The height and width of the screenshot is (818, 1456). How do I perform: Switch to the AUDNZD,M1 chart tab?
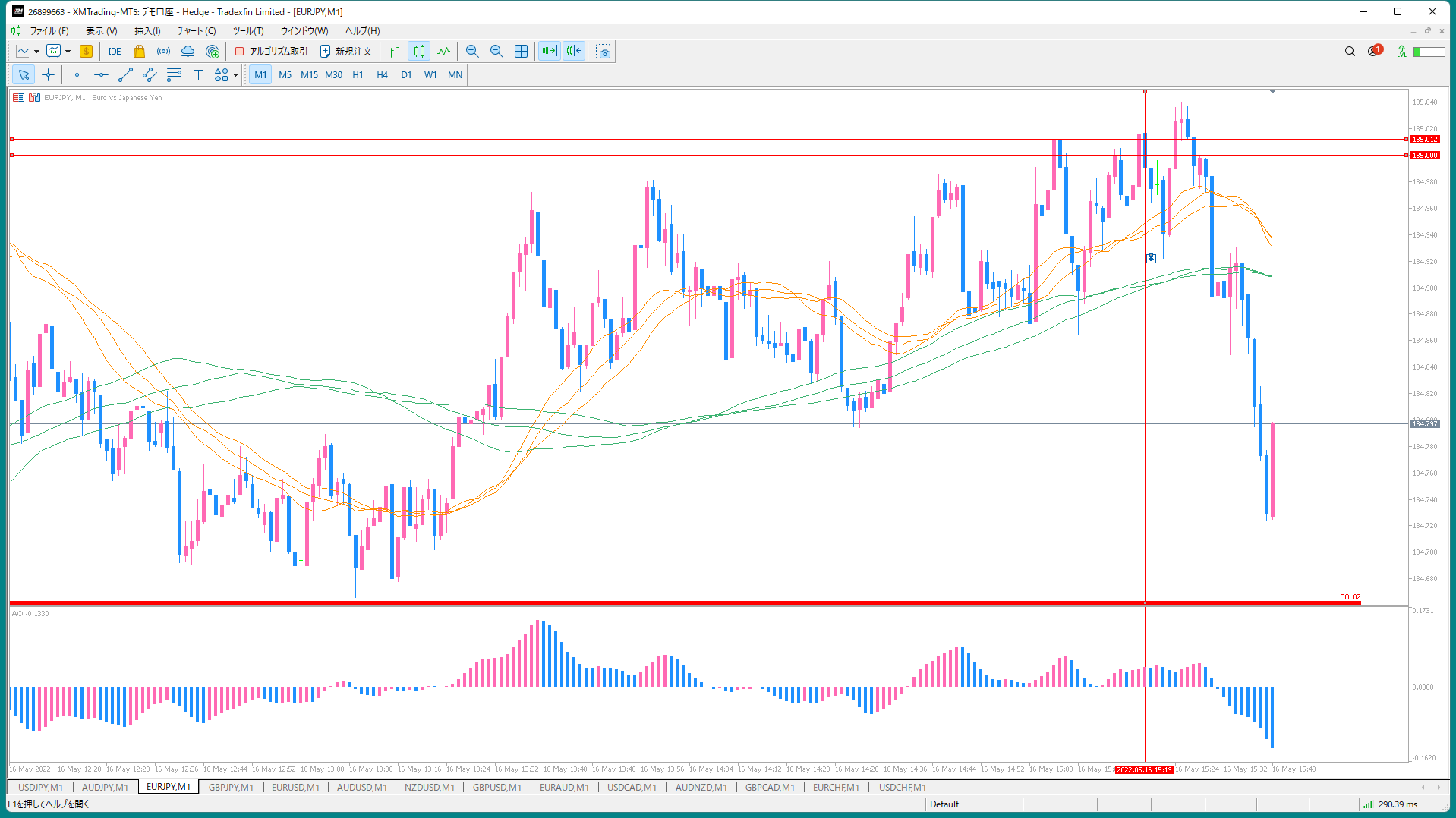701,787
